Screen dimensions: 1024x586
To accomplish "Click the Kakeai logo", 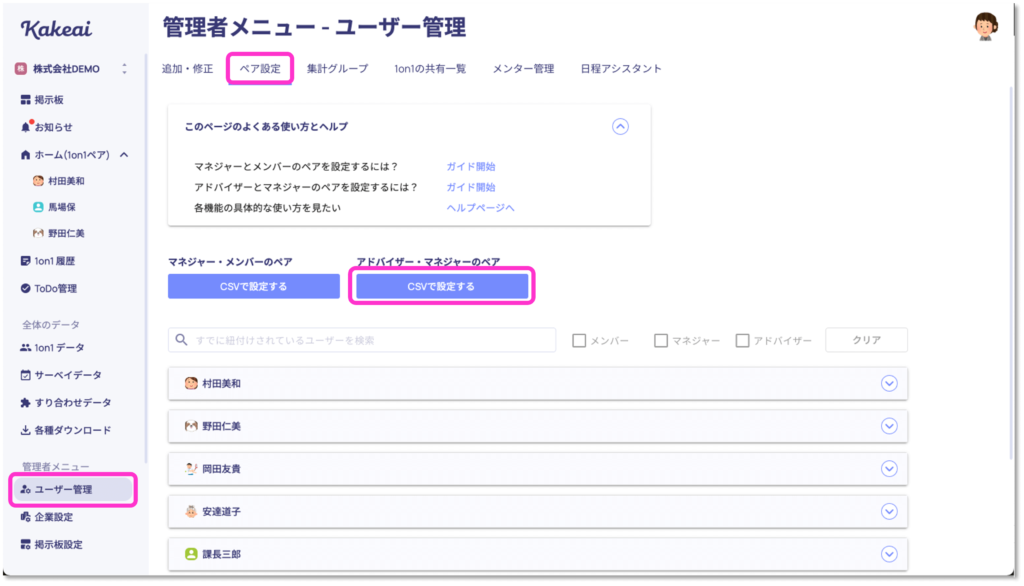I will (x=56, y=29).
